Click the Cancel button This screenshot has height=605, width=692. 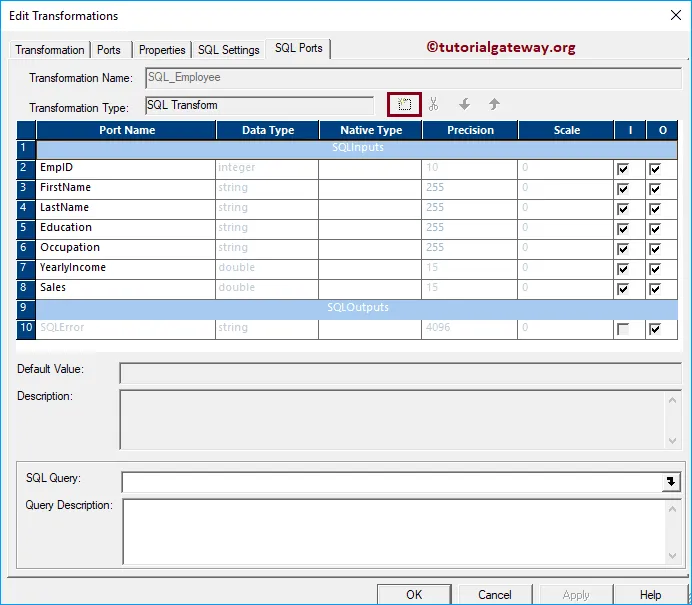point(495,594)
